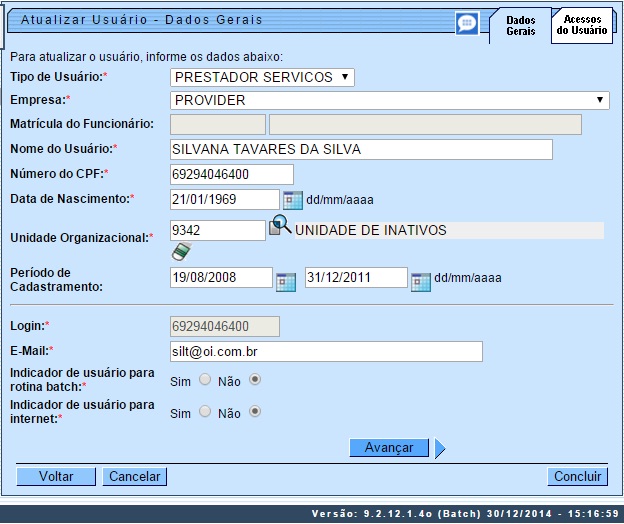Click the arrow icon beside Avançar

pyautogui.click(x=440, y=448)
